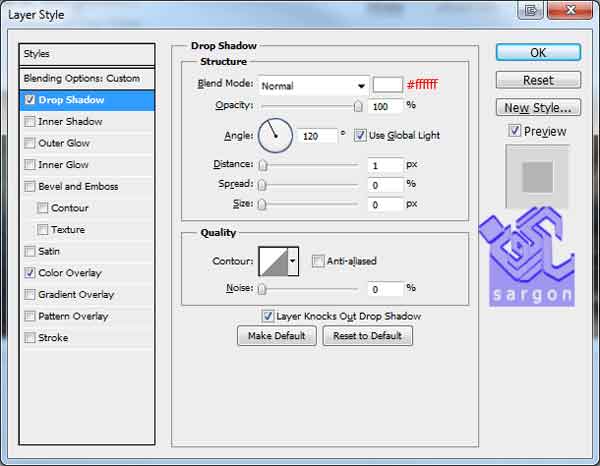Click the Opacity slider handle

pyautogui.click(x=358, y=106)
